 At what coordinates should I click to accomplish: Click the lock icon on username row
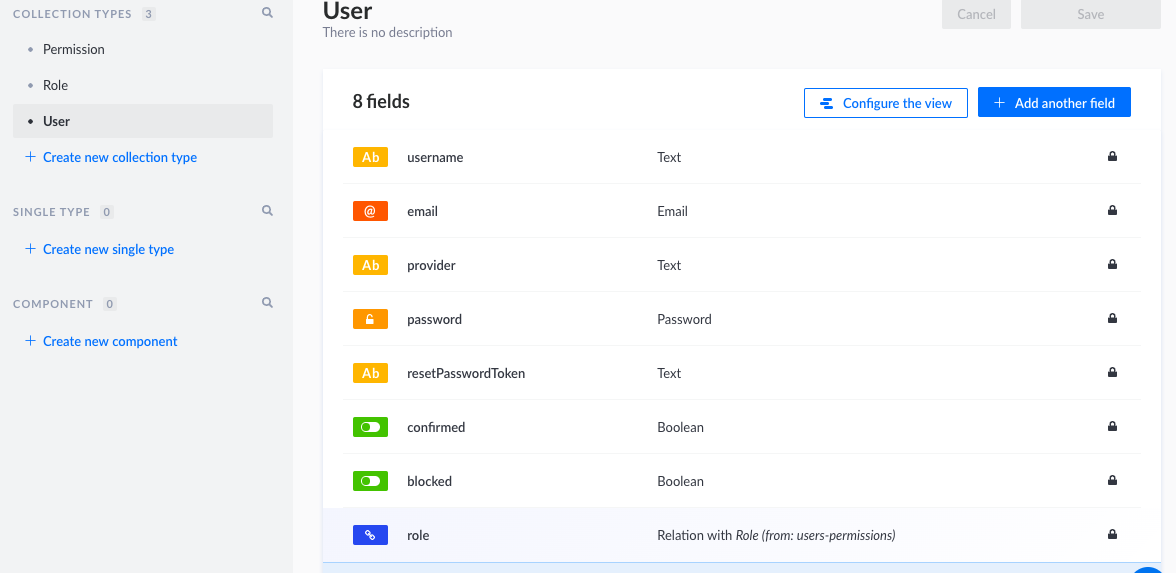tap(1112, 157)
